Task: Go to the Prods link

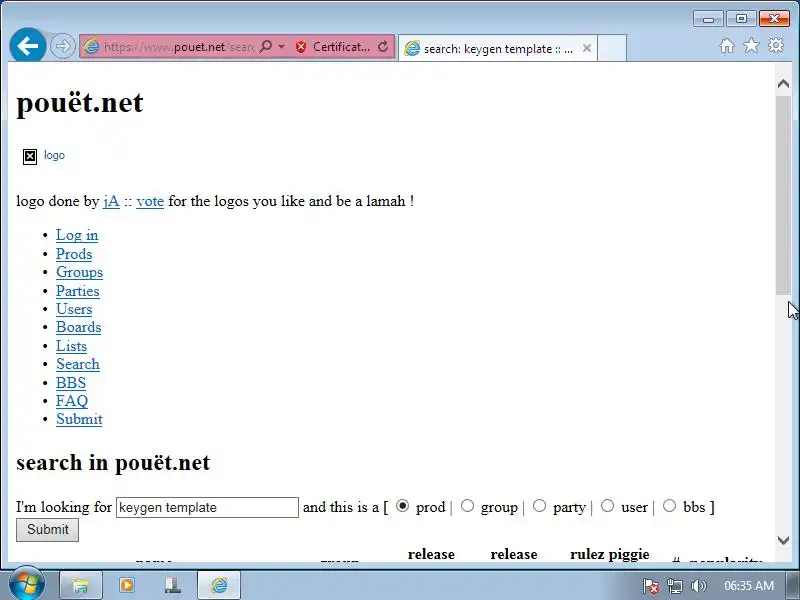Action: click(x=74, y=254)
